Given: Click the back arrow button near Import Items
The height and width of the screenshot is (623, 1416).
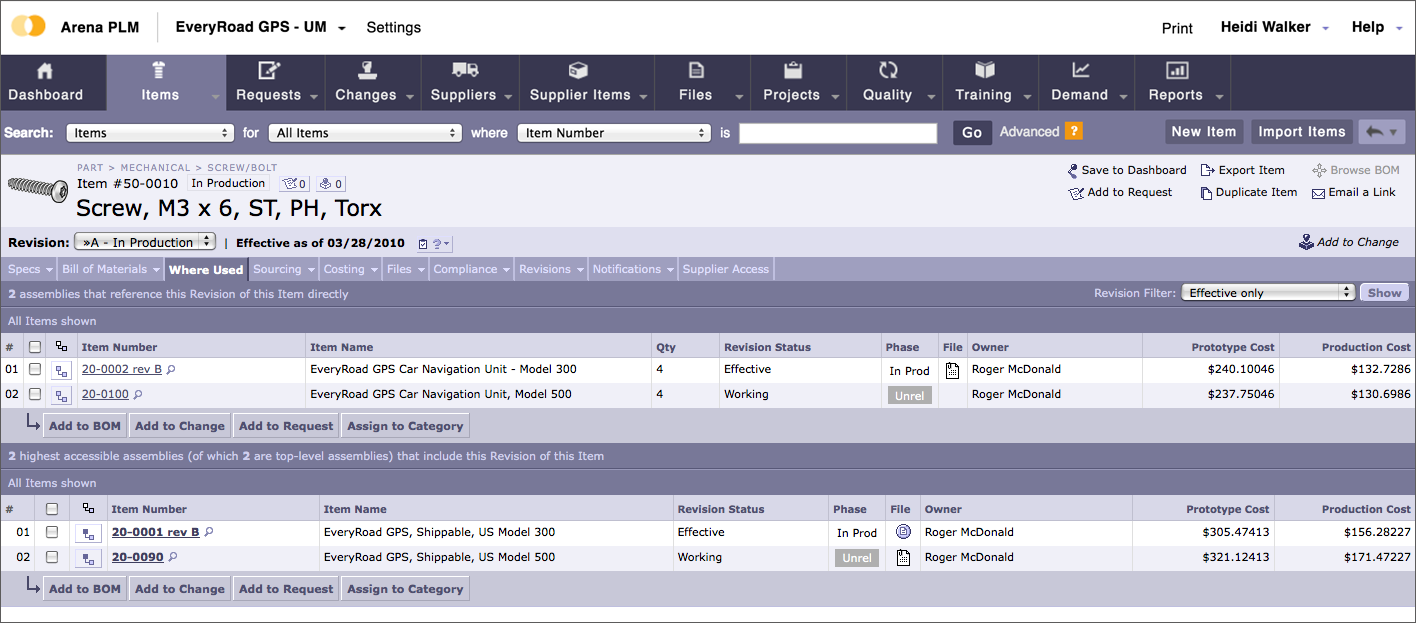Looking at the screenshot, I should click(x=1380, y=132).
